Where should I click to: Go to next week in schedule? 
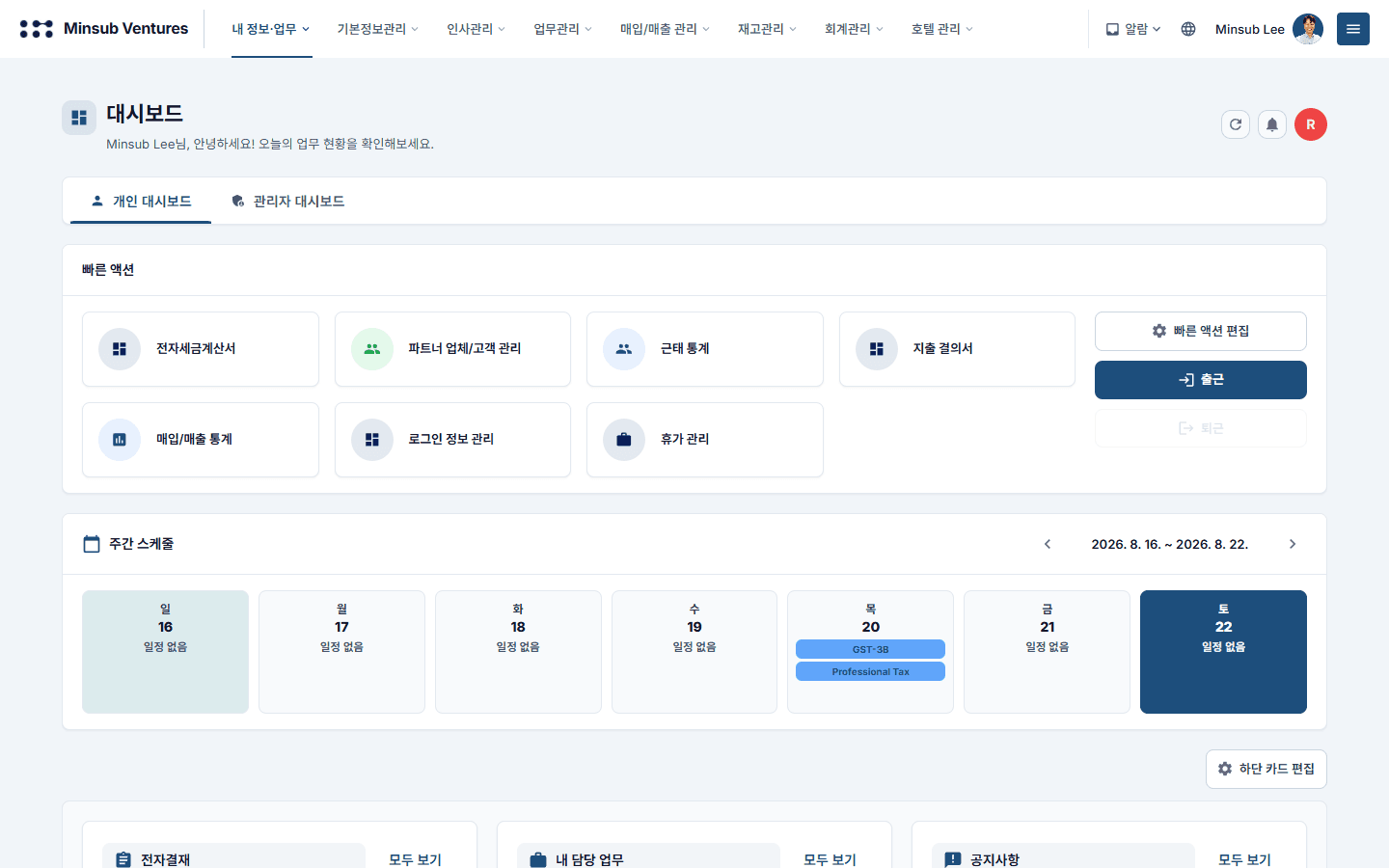coord(1293,544)
